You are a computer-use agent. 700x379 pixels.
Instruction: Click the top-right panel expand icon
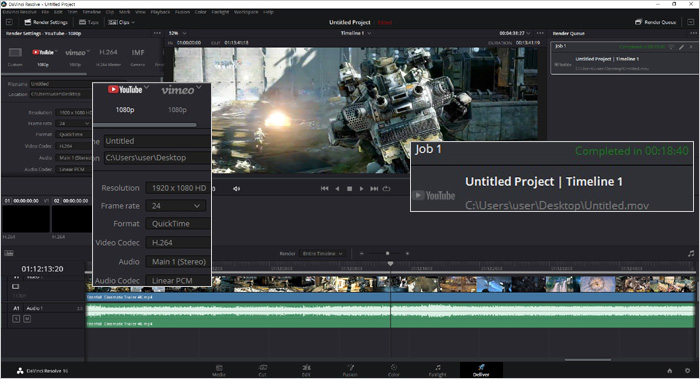coord(690,22)
